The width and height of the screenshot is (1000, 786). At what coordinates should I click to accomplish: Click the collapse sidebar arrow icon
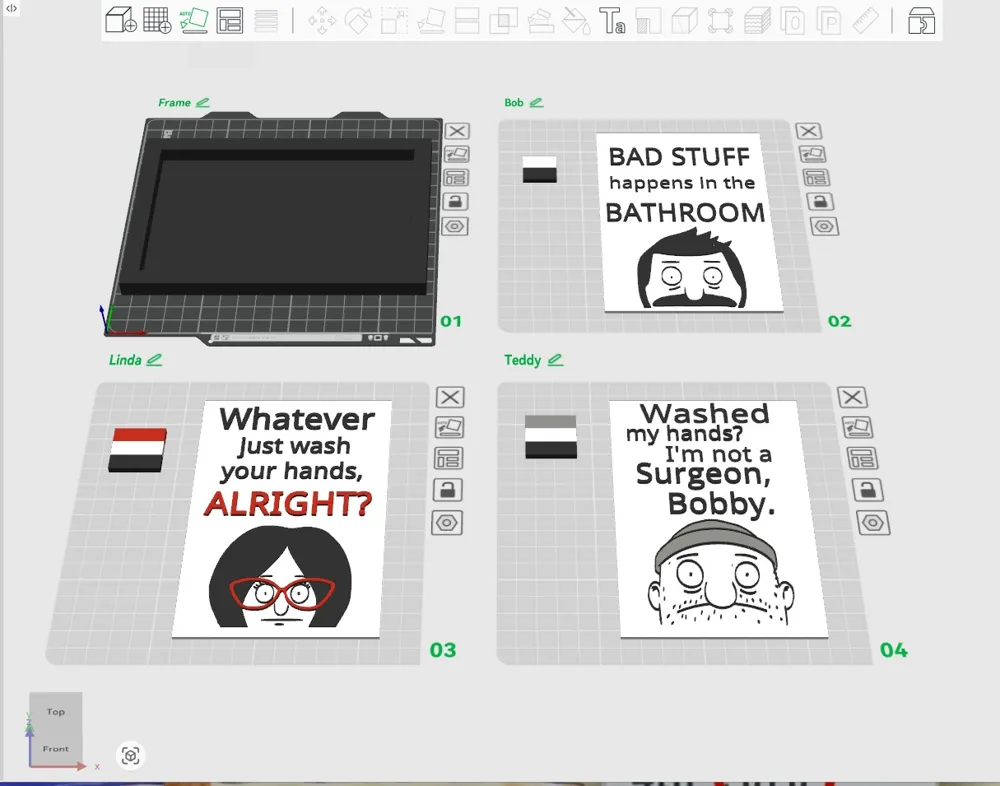(x=11, y=8)
